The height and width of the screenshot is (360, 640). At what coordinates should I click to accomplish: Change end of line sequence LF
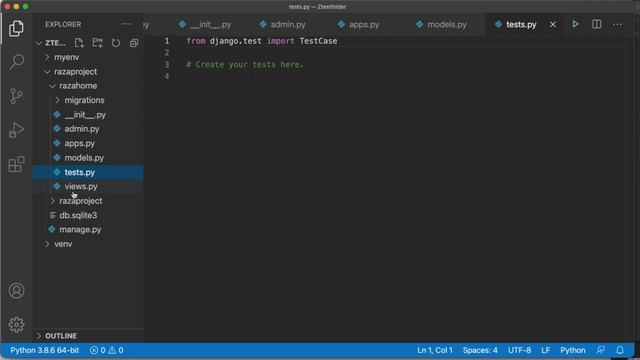click(x=545, y=350)
